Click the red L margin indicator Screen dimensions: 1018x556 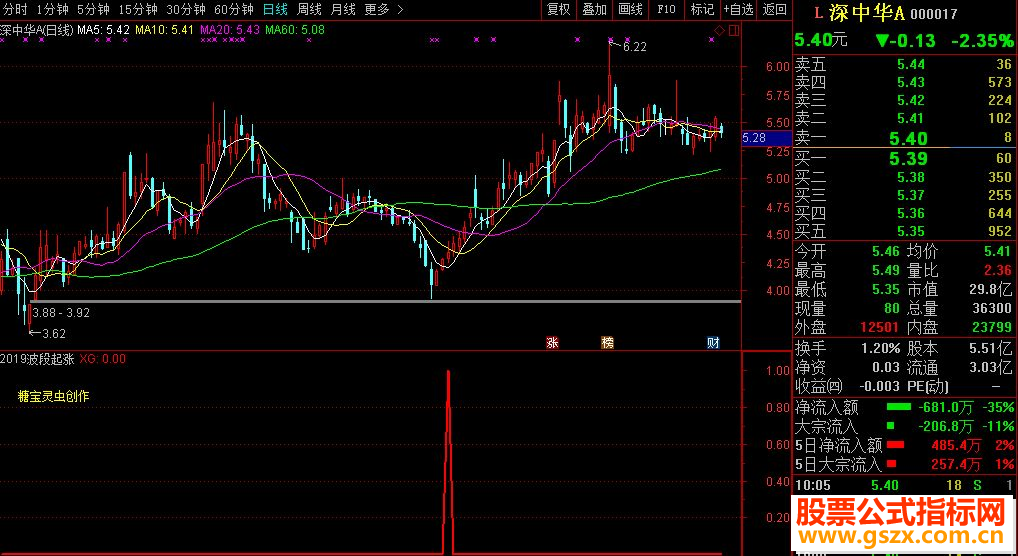point(819,12)
